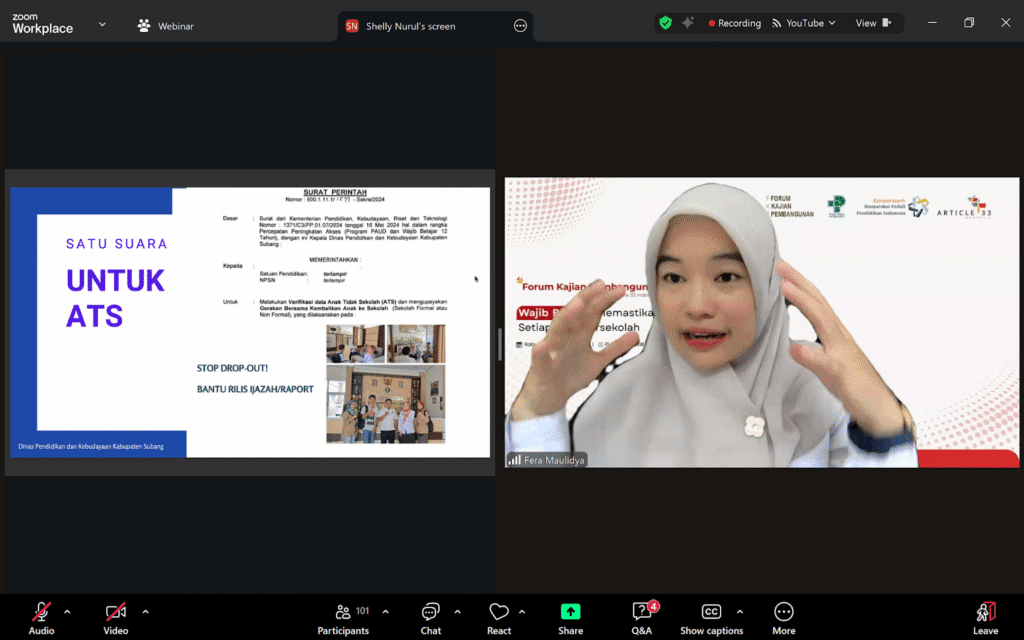Click the green Share screen icon

click(x=570, y=610)
